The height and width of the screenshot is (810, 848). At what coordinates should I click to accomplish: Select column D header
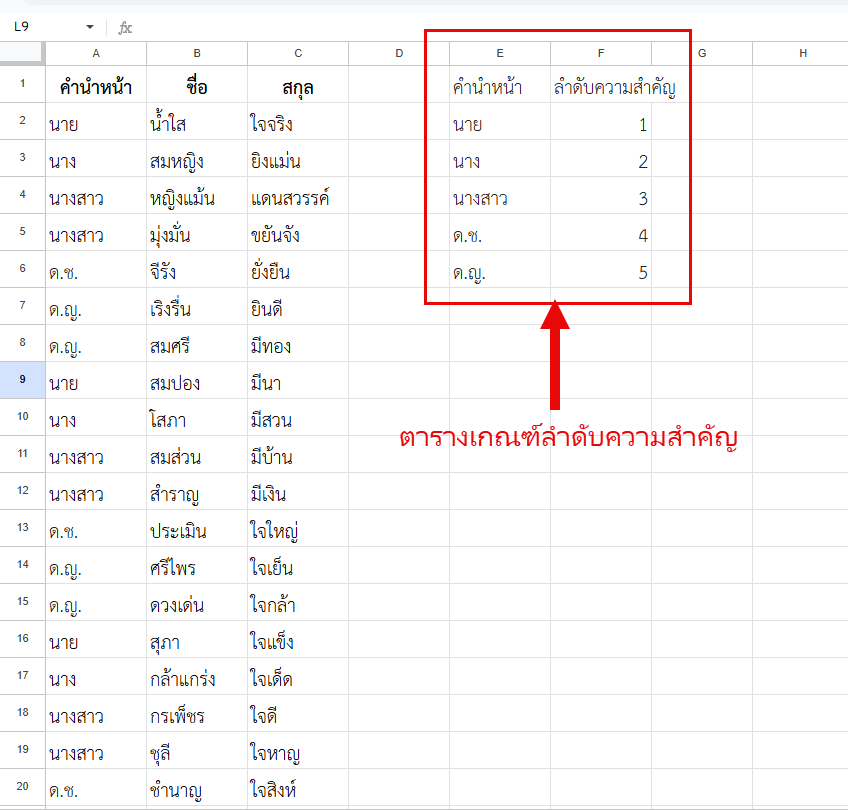point(399,54)
